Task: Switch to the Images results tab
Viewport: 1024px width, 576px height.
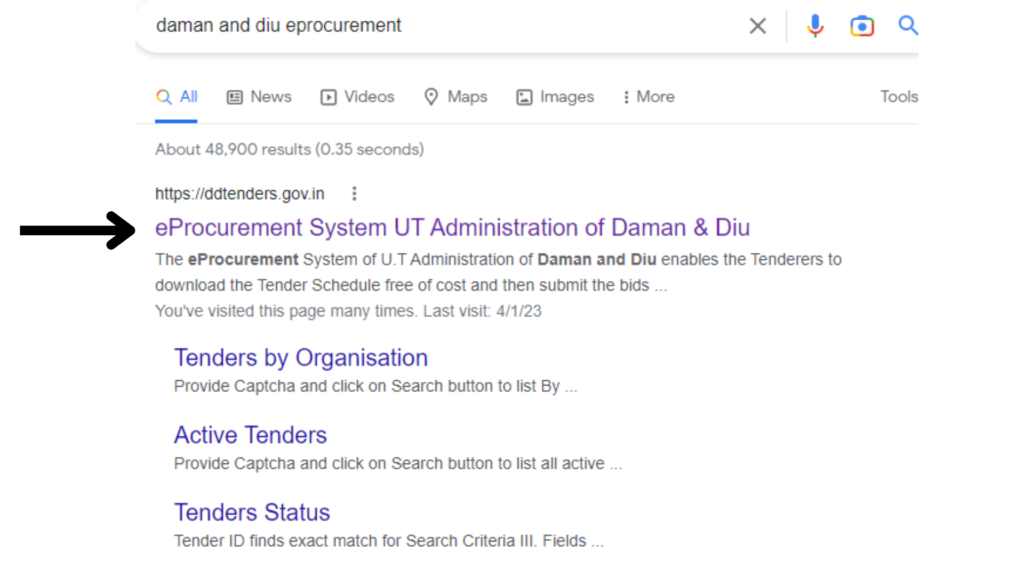Action: tap(566, 97)
